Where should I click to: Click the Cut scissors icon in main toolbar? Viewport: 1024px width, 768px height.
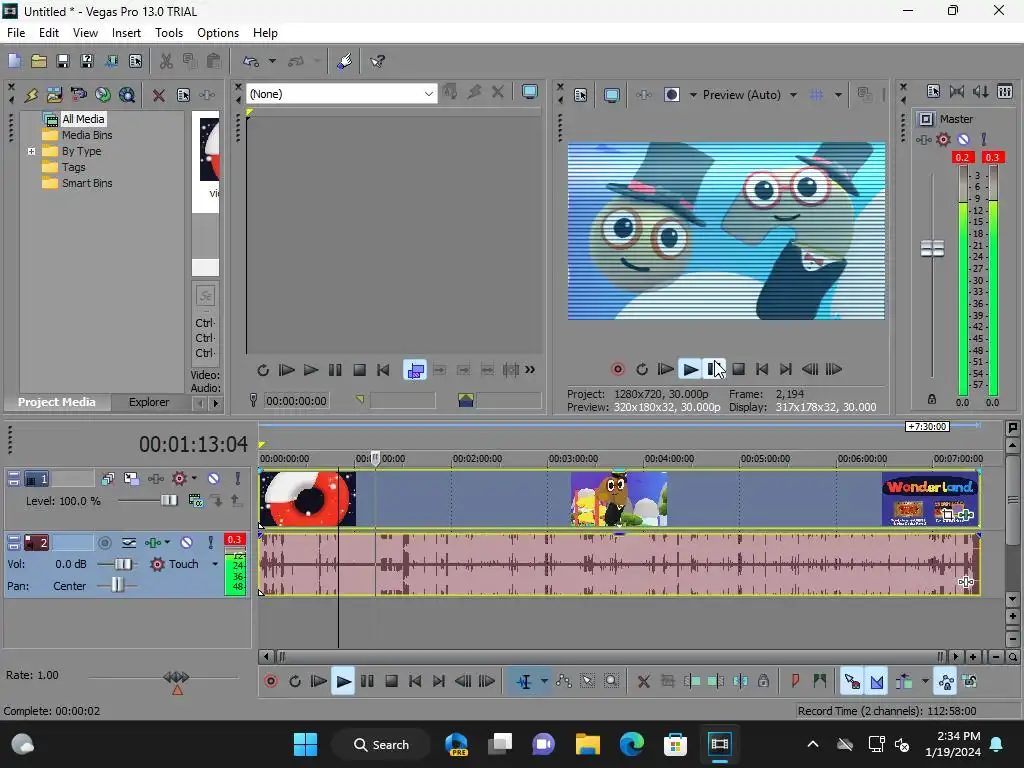166,61
